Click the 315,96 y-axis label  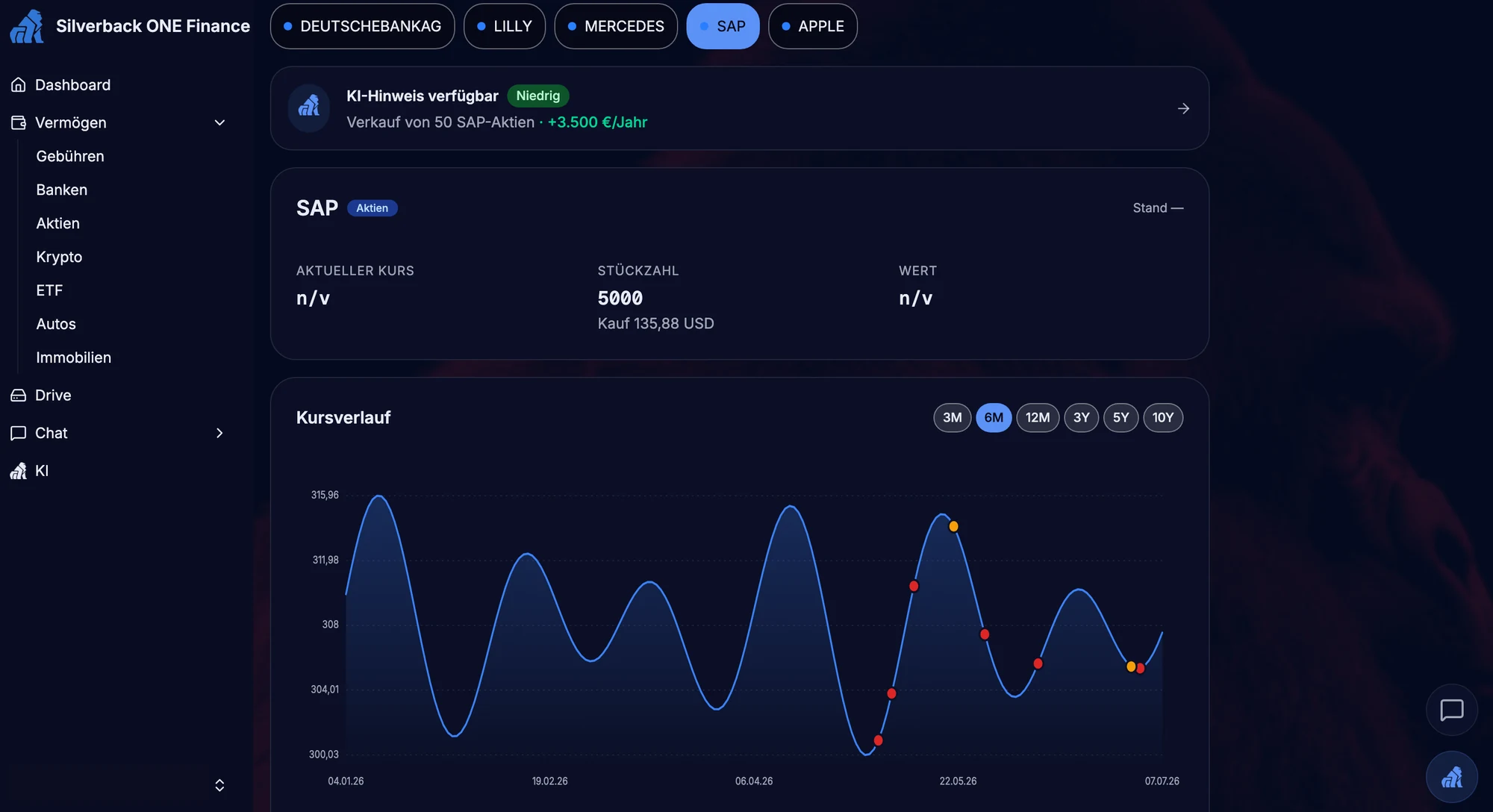pos(325,496)
